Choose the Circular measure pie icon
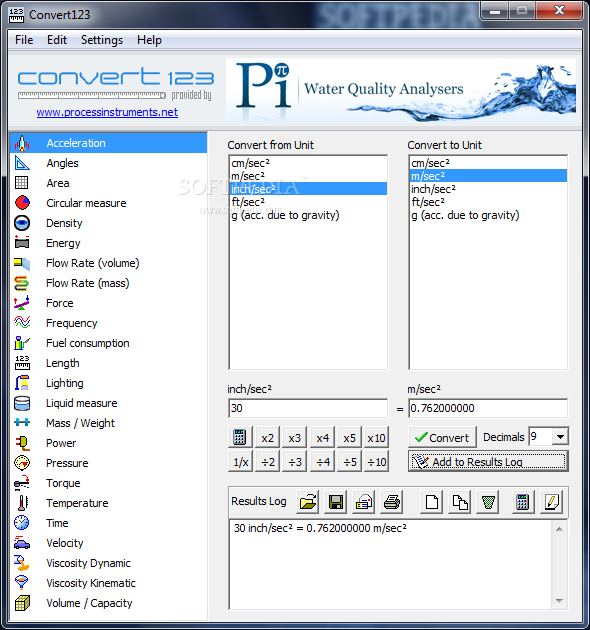 coord(22,203)
